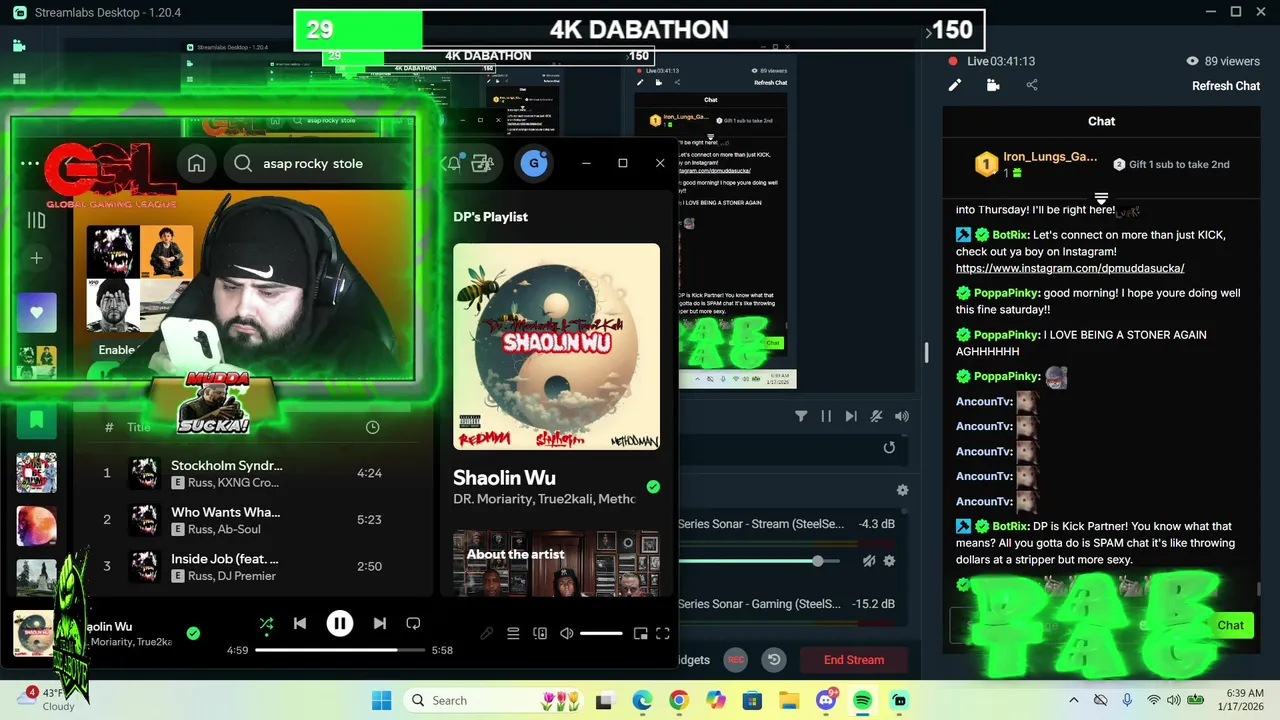Click the Shaolin Wu title in side panel

click(x=504, y=478)
